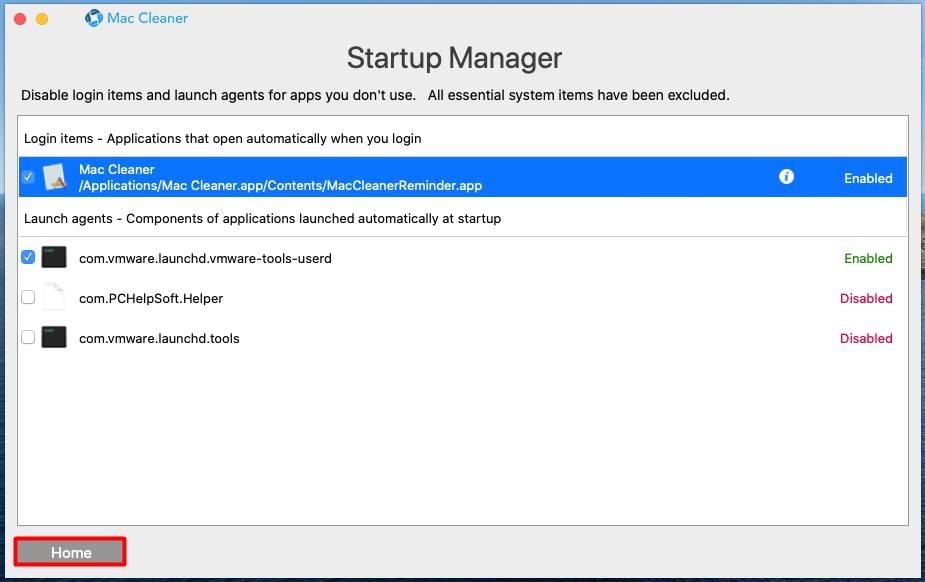Image resolution: width=925 pixels, height=582 pixels.
Task: Uncheck the Mac Cleaner login item checkbox
Action: [x=28, y=176]
